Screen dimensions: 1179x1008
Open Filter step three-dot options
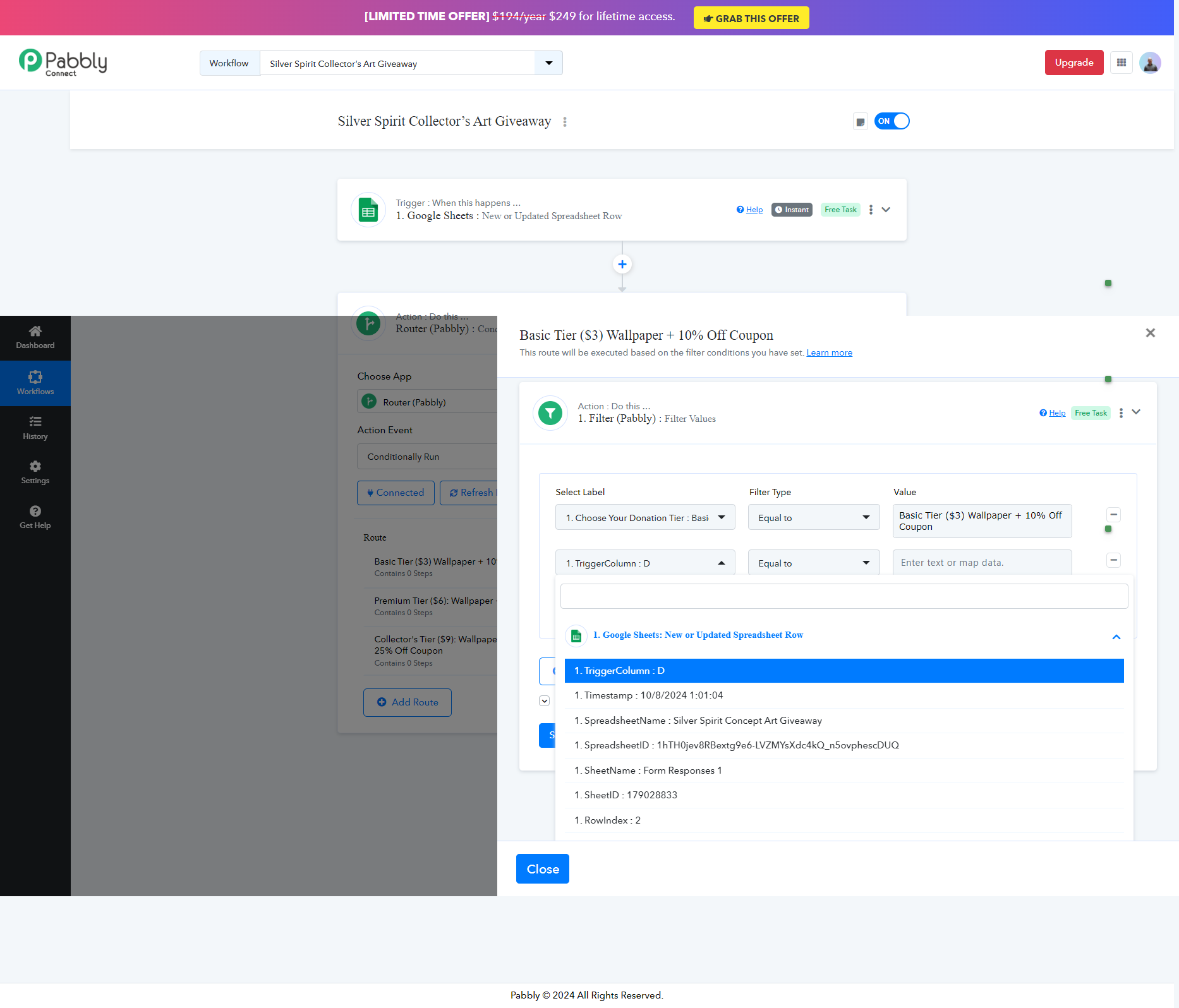1121,413
